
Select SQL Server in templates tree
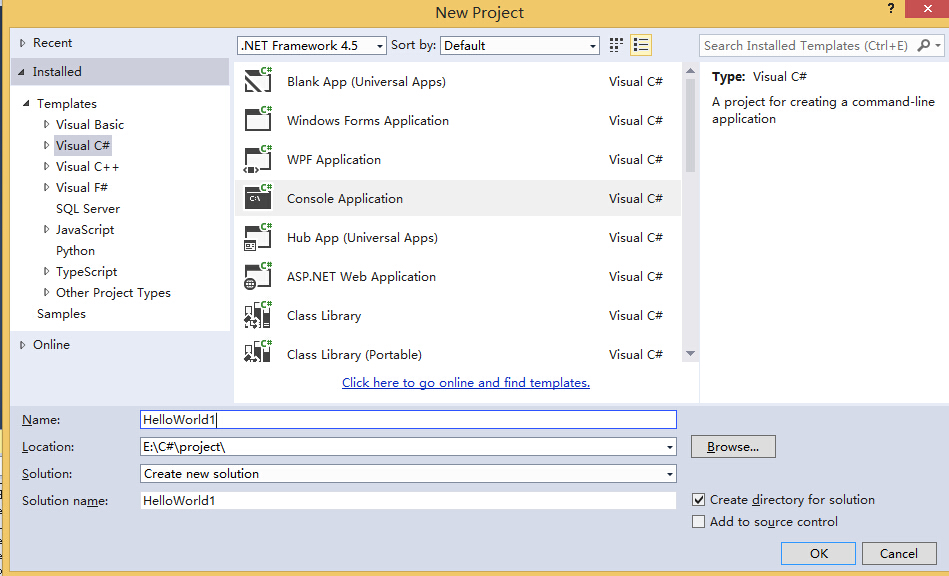pos(88,209)
